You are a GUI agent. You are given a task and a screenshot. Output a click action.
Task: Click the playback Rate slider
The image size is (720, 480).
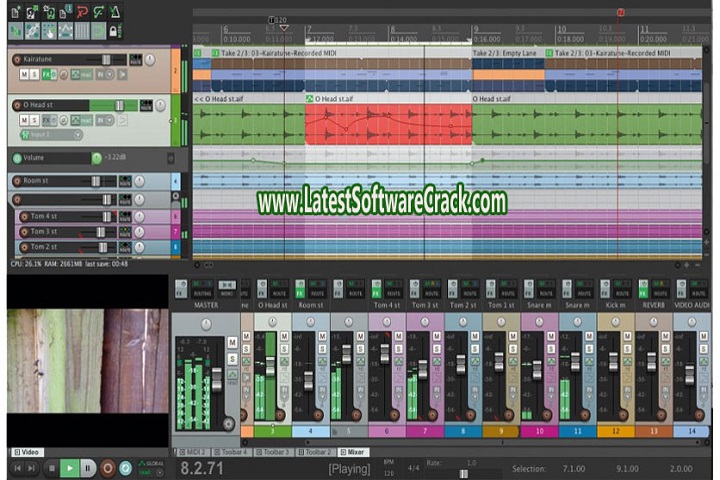(x=465, y=471)
